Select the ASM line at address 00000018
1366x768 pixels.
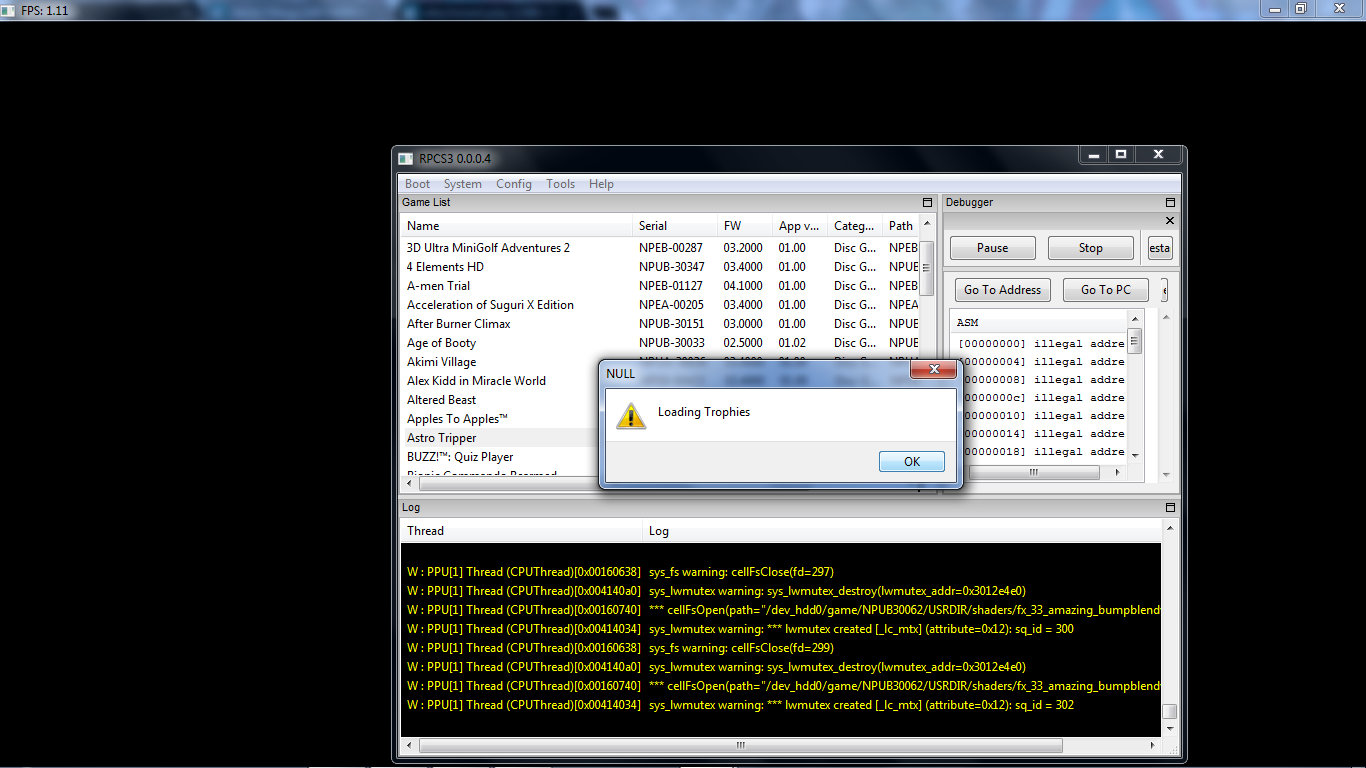tap(1041, 452)
